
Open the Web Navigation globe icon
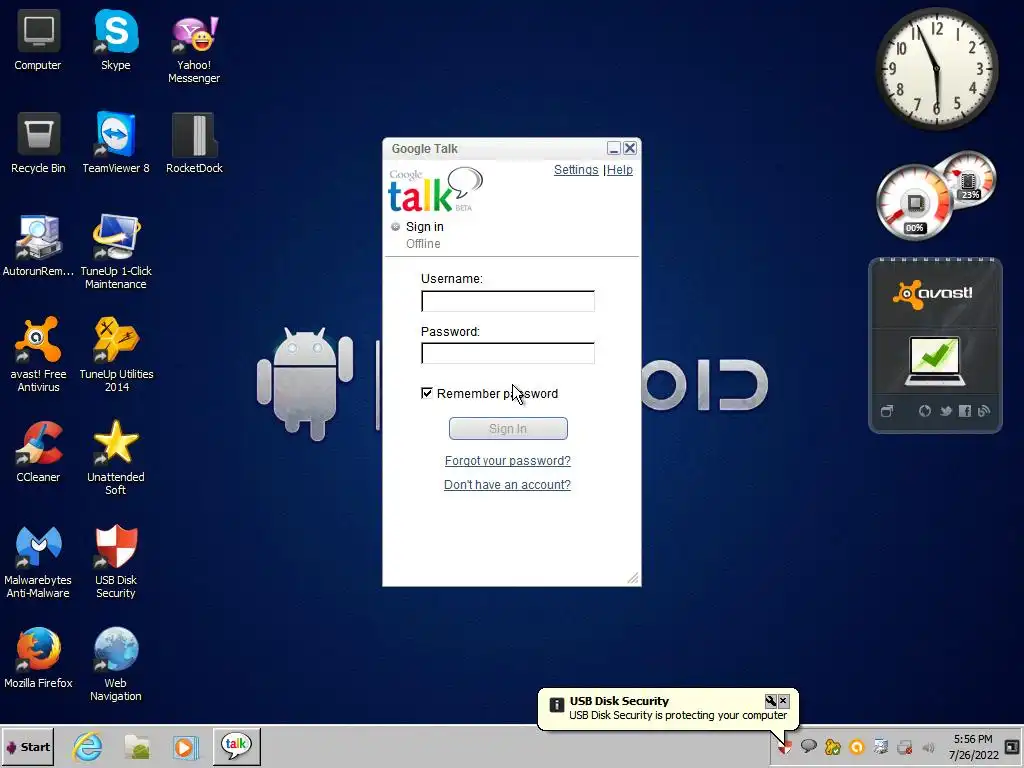[116, 665]
